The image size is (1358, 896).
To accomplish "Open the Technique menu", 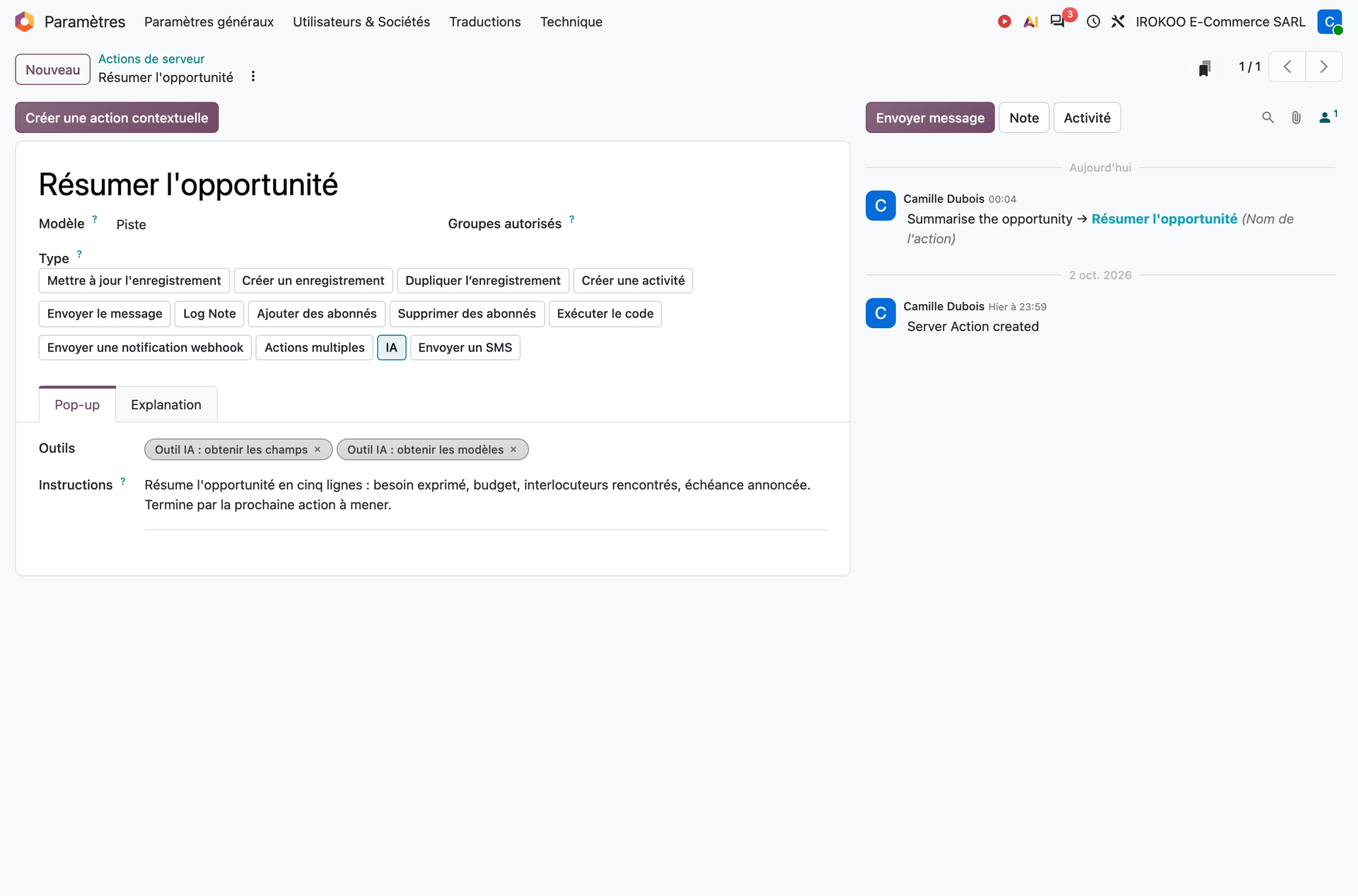I will click(571, 22).
